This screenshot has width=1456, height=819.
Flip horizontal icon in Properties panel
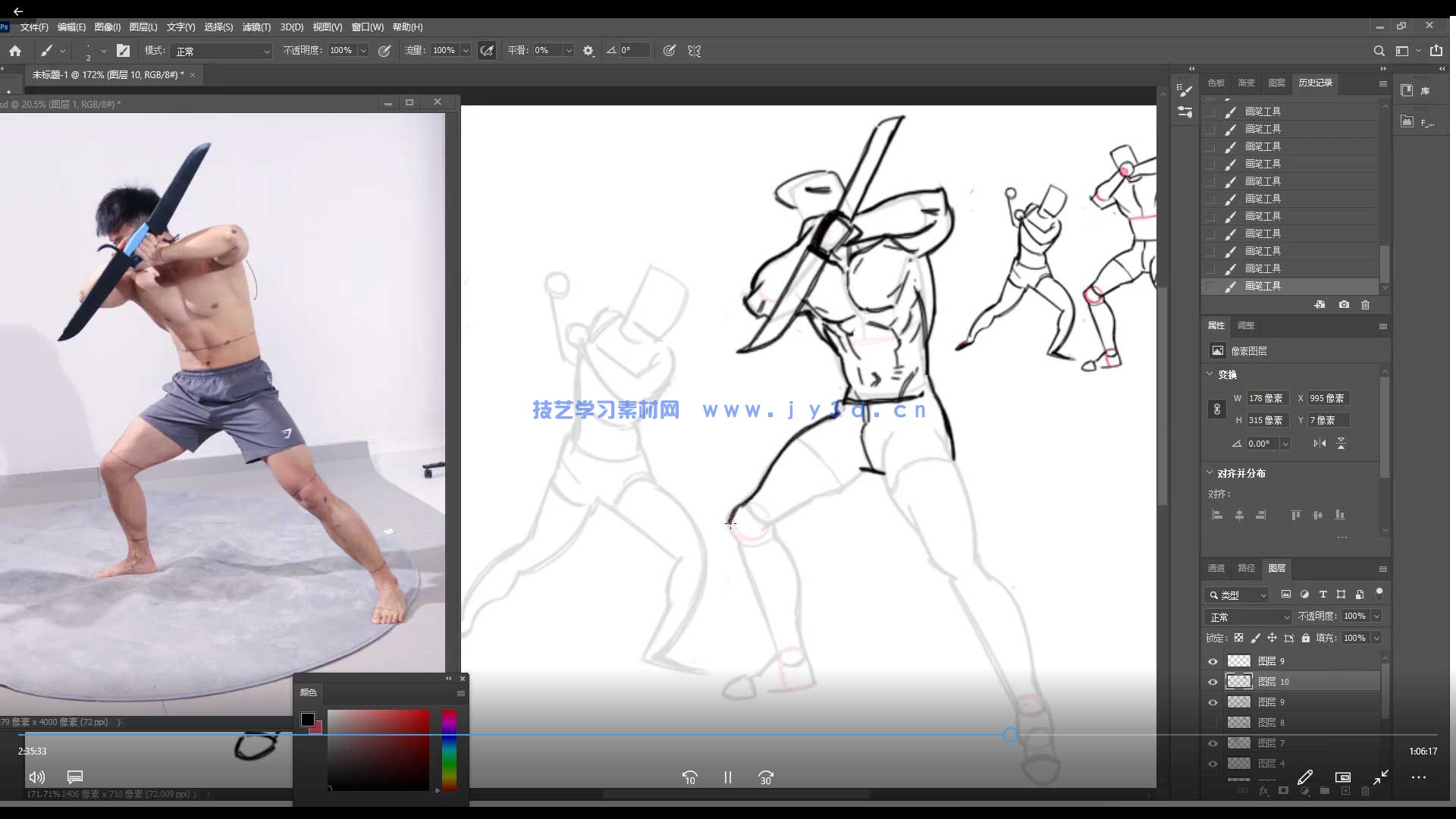tap(1319, 444)
